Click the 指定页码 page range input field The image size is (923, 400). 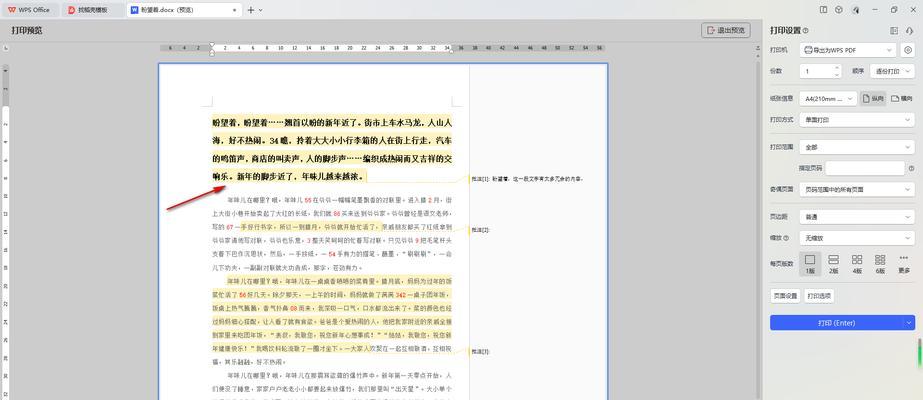[x=864, y=168]
